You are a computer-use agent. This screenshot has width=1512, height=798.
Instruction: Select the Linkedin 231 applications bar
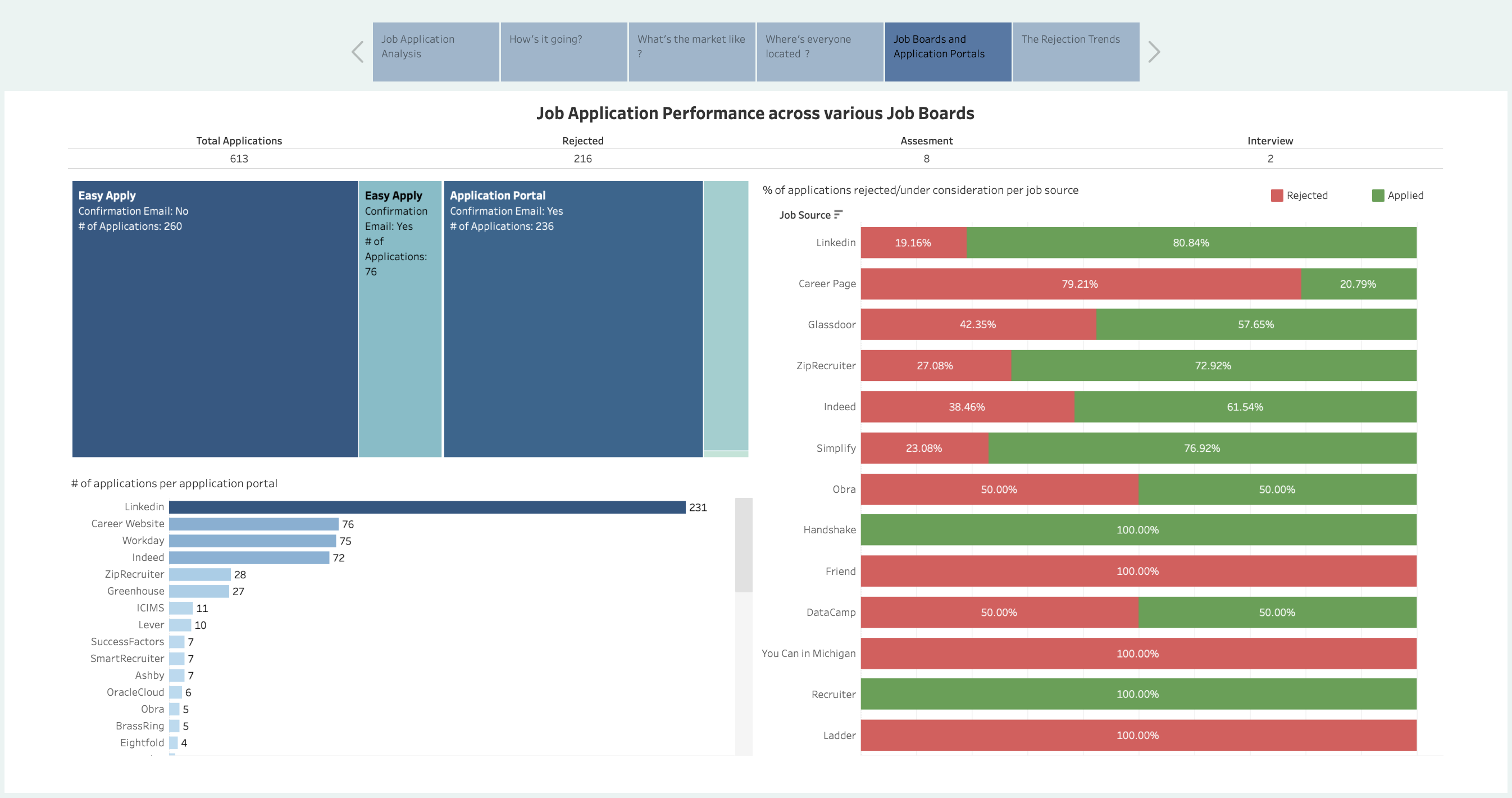tap(427, 507)
